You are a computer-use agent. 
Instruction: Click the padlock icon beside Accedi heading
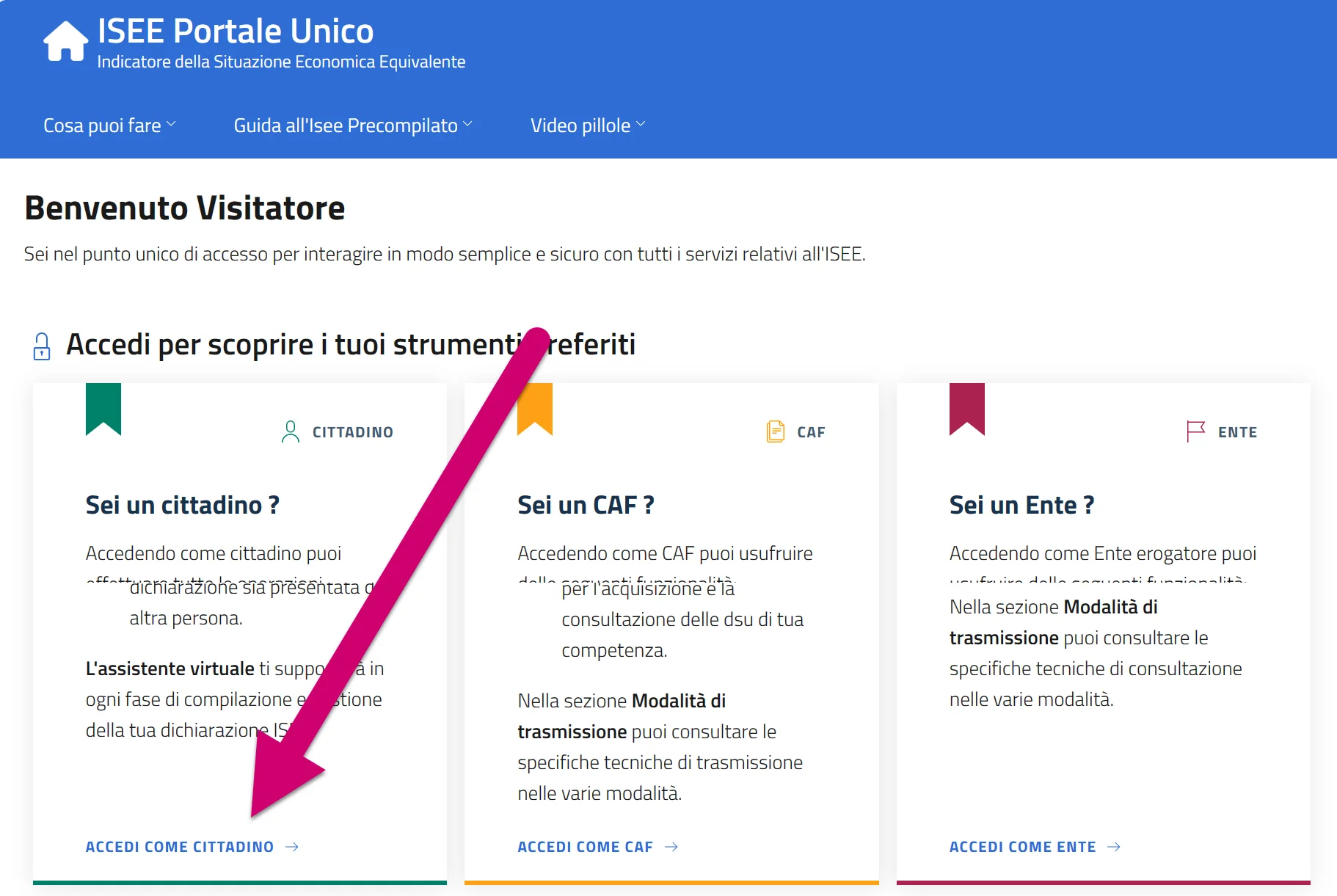point(42,346)
